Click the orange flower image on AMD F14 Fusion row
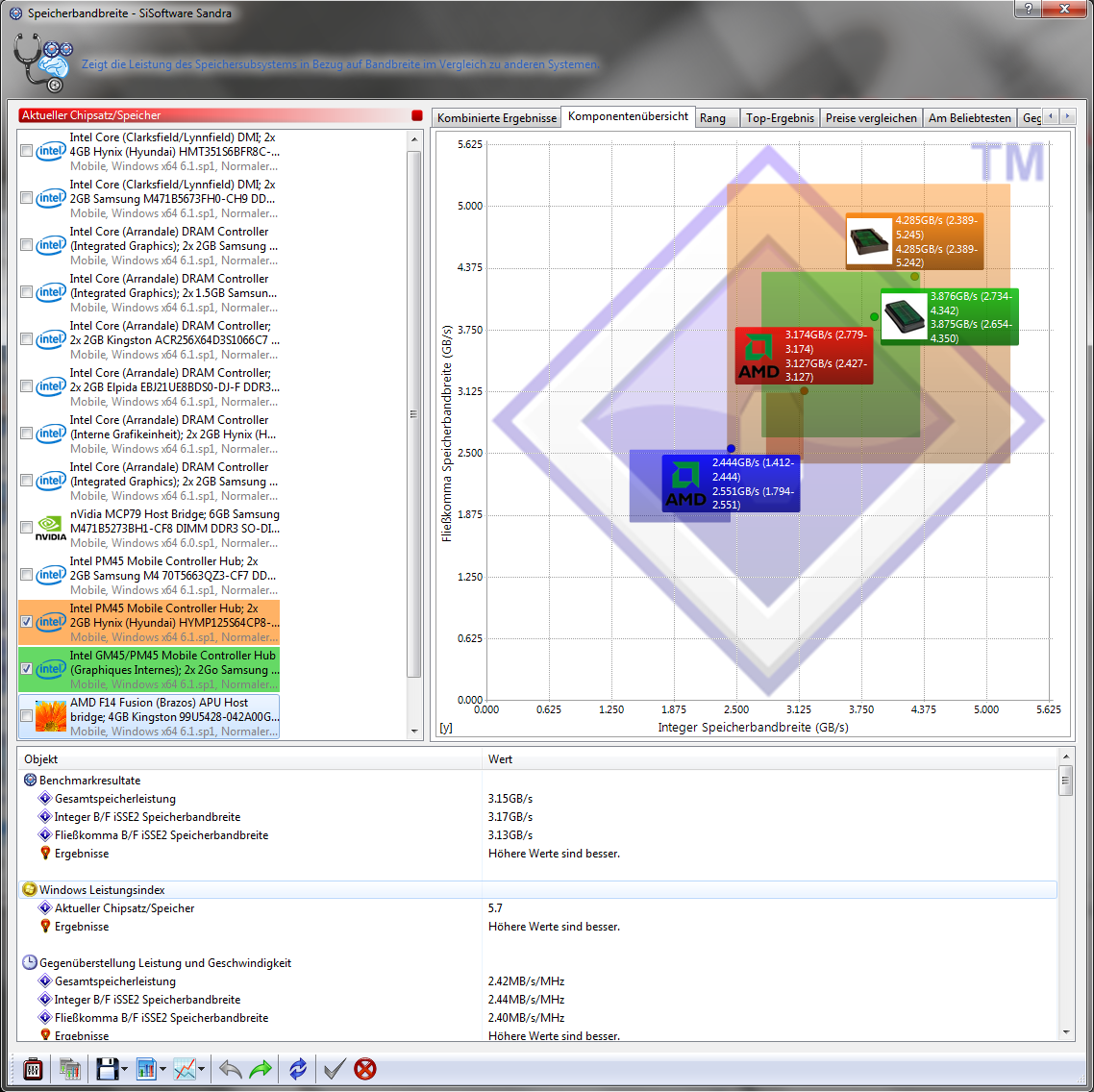Image resolution: width=1094 pixels, height=1092 pixels. [x=51, y=716]
